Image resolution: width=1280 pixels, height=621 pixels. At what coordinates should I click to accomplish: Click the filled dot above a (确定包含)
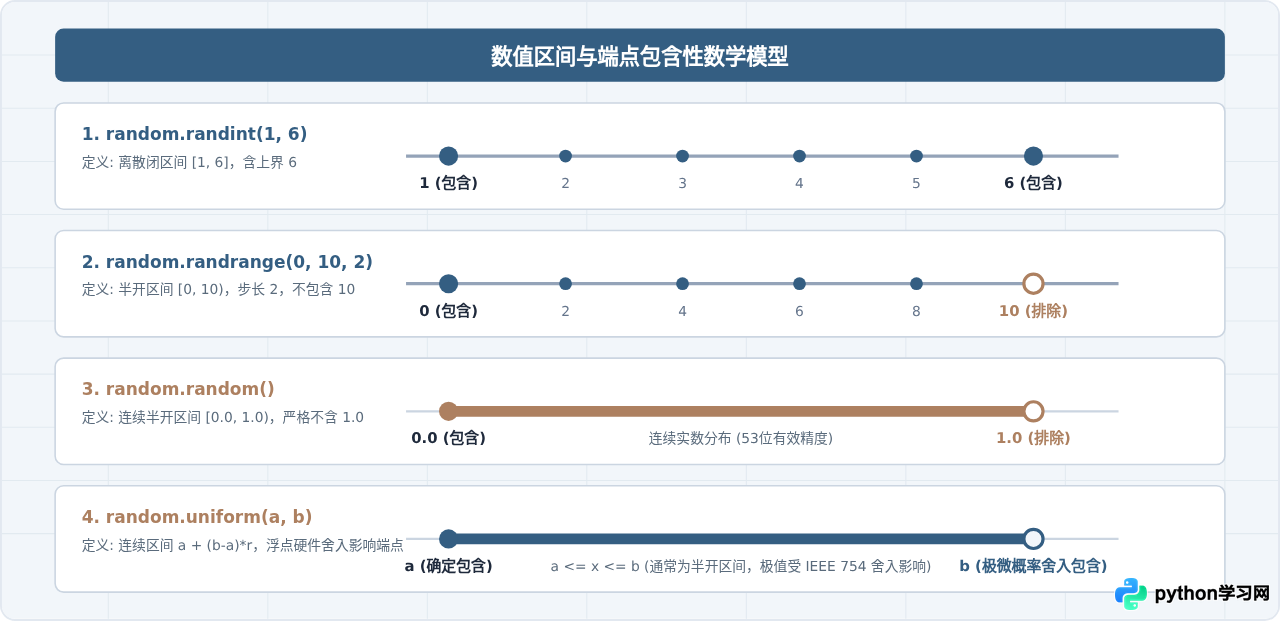pyautogui.click(x=448, y=539)
